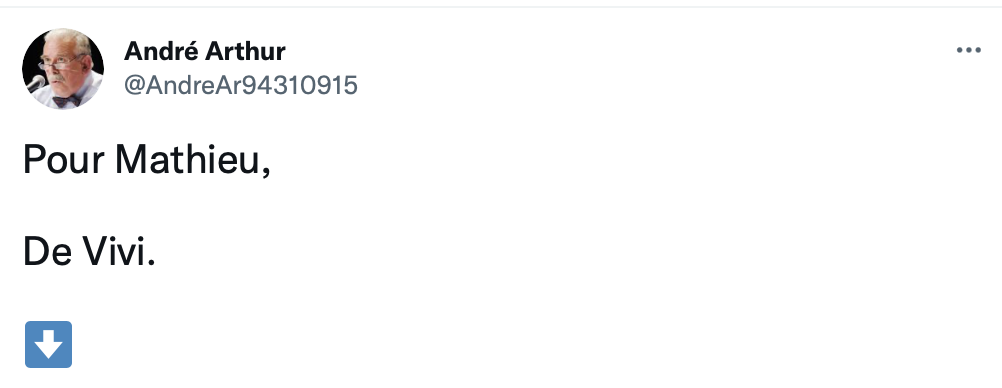Click the tweet line 'De Vivi.'
This screenshot has height=388, width=1002.
pos(89,252)
